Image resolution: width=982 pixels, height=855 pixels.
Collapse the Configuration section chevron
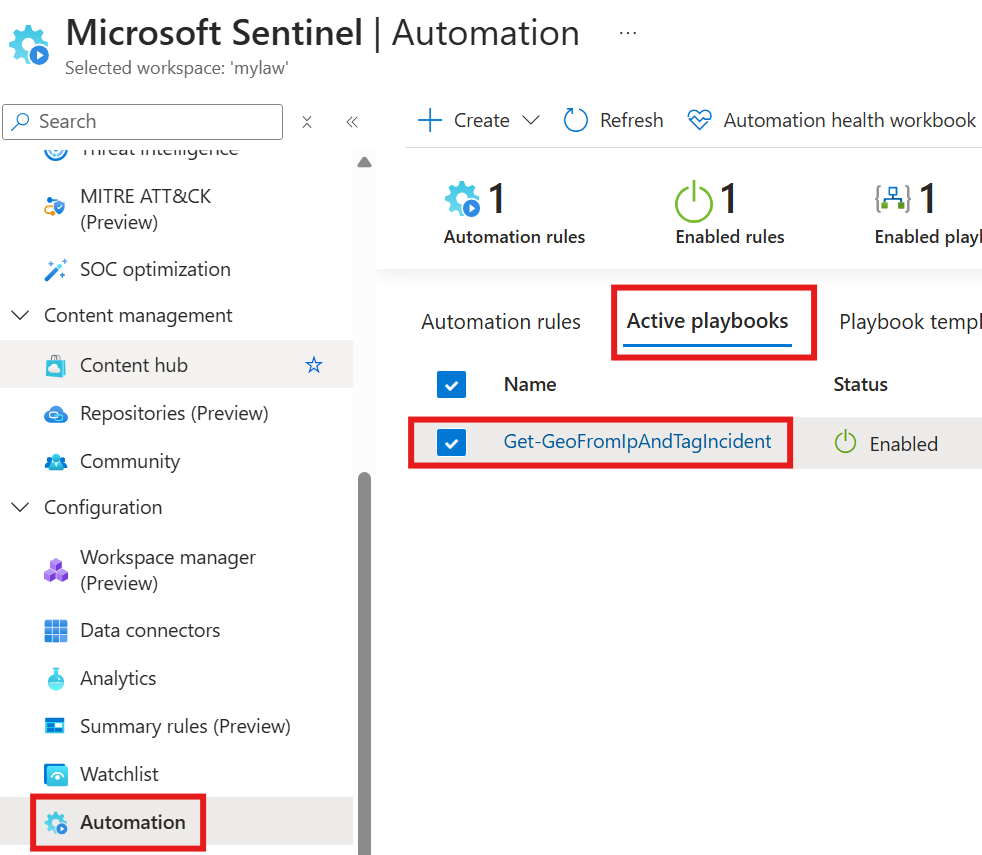point(20,507)
